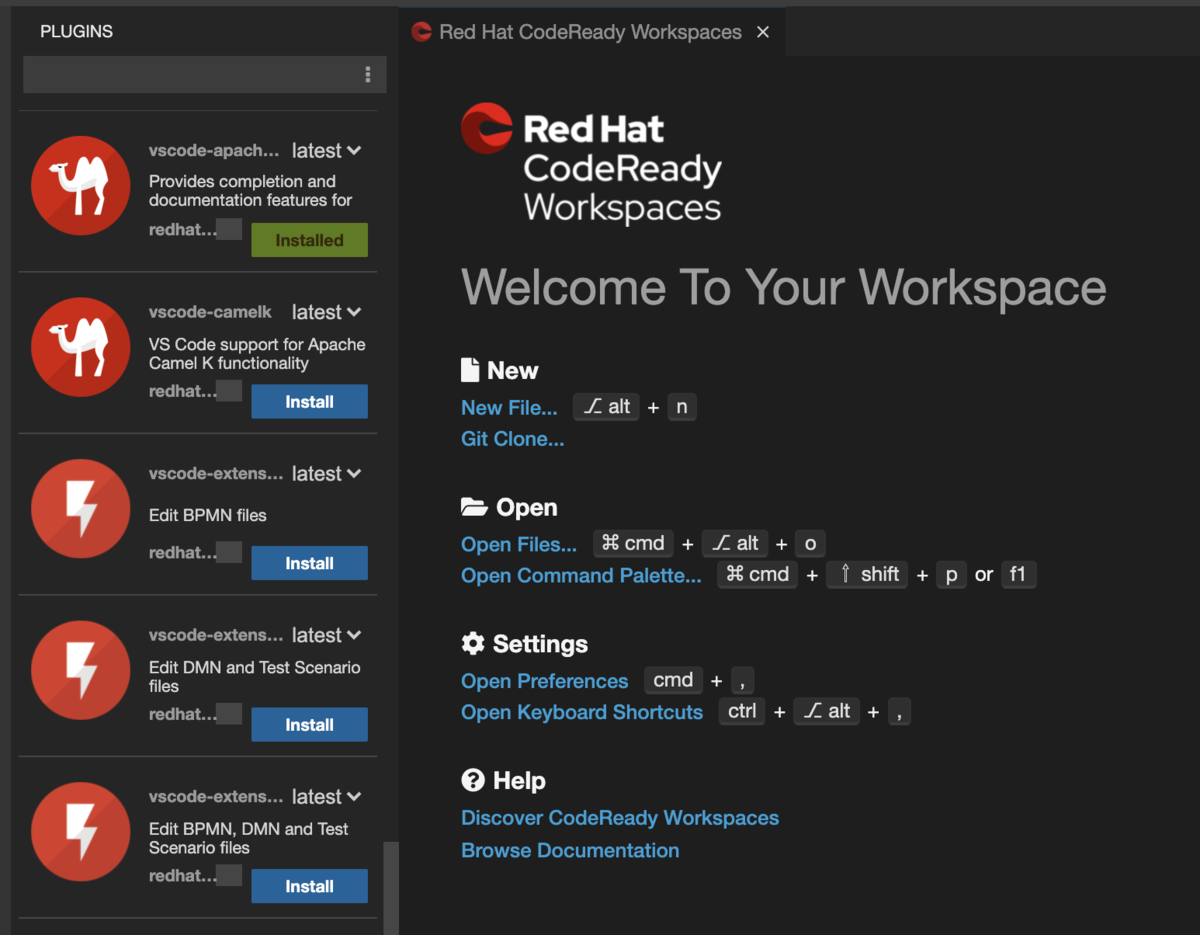Screen dimensions: 1200x935
Task: Expand version dropdown for vscode-apache plugin
Action: click(326, 151)
